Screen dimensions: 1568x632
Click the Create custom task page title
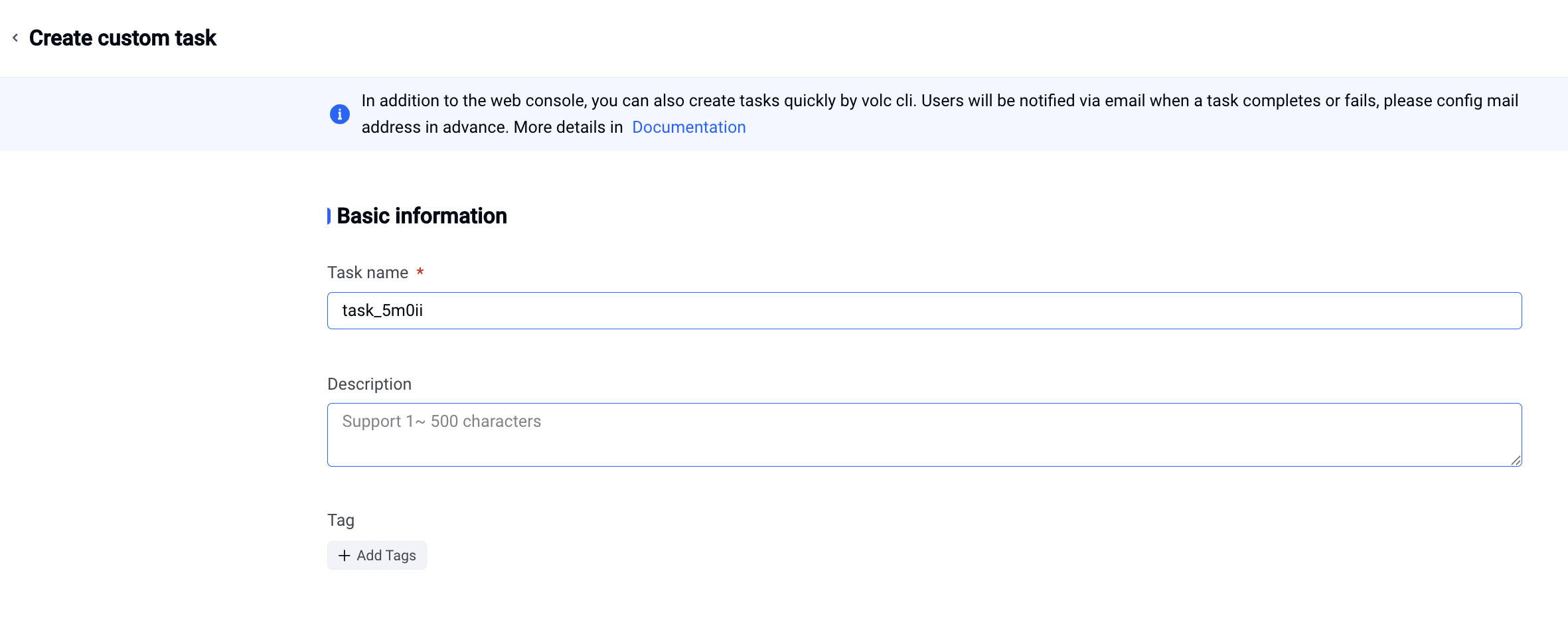[x=123, y=38]
